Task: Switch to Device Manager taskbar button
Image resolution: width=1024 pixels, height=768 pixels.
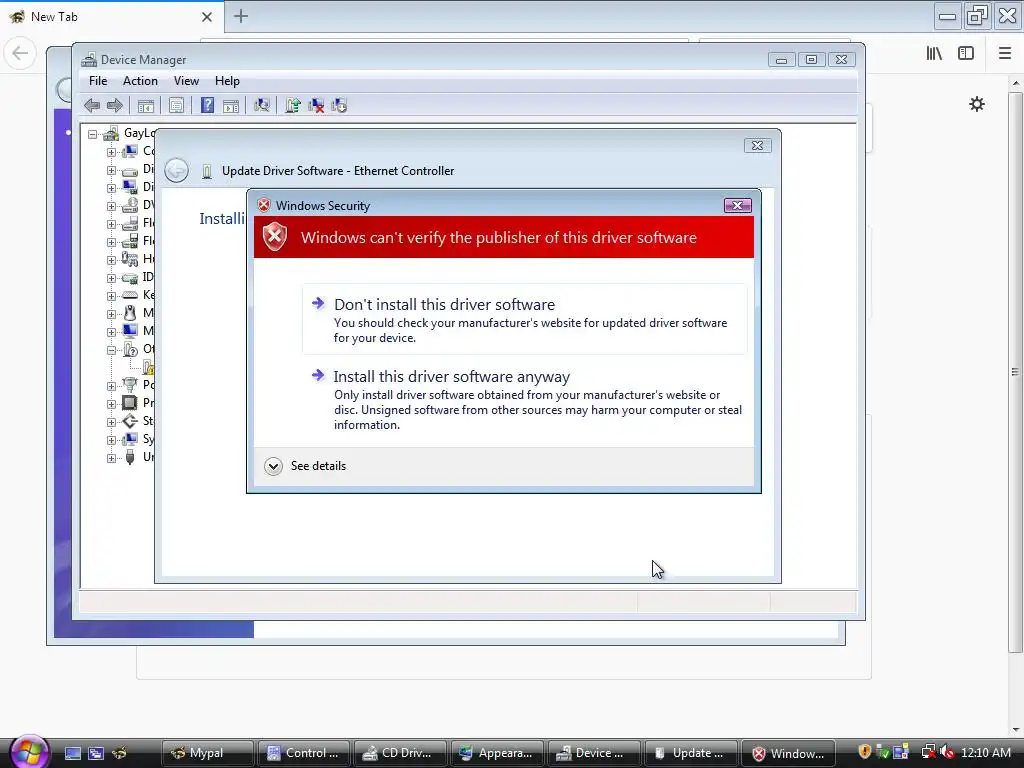Action: 594,753
